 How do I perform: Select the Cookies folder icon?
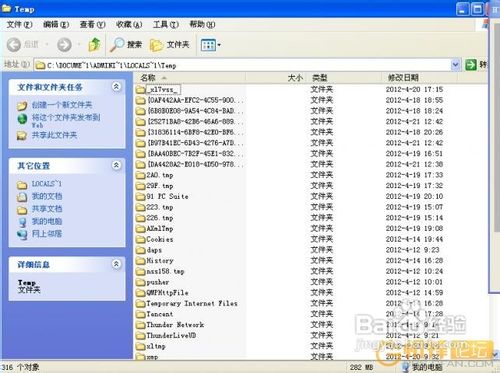click(141, 239)
